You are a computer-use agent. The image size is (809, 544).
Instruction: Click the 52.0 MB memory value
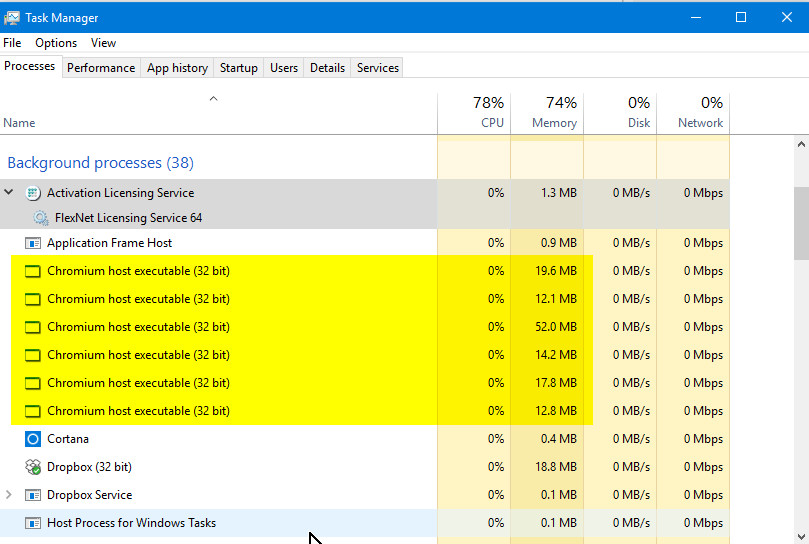[556, 327]
